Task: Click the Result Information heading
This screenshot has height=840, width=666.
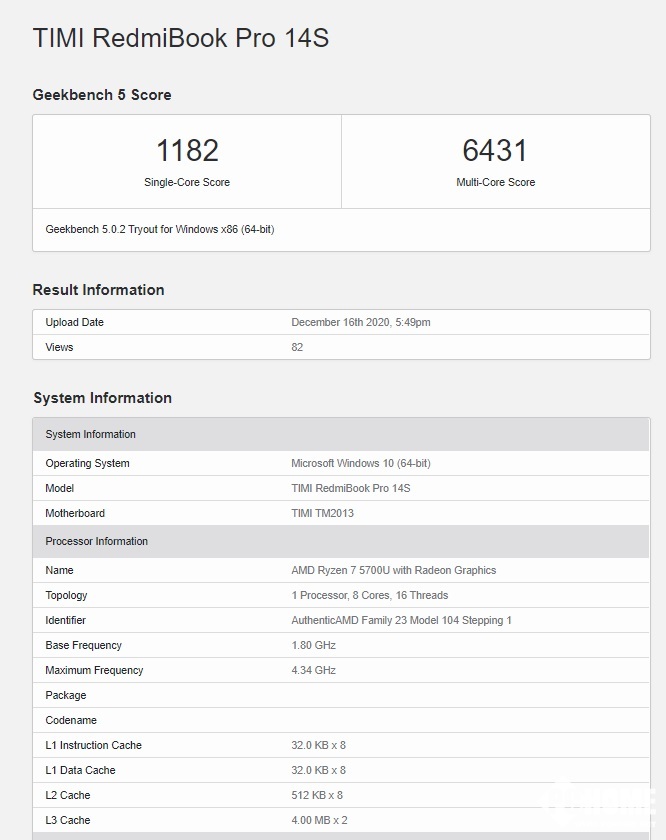Action: [x=98, y=290]
